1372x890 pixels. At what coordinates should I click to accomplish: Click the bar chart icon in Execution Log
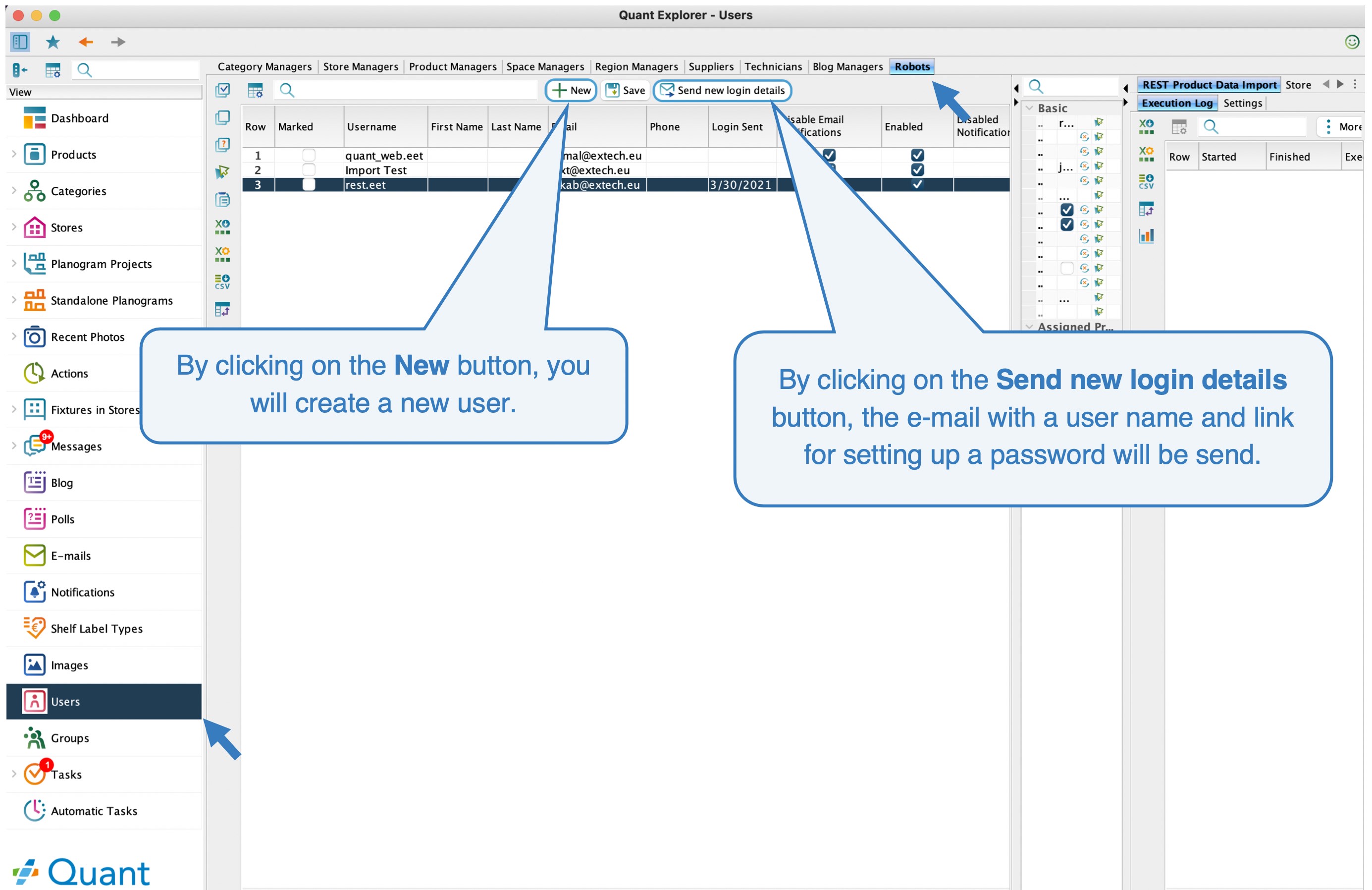tap(1146, 235)
